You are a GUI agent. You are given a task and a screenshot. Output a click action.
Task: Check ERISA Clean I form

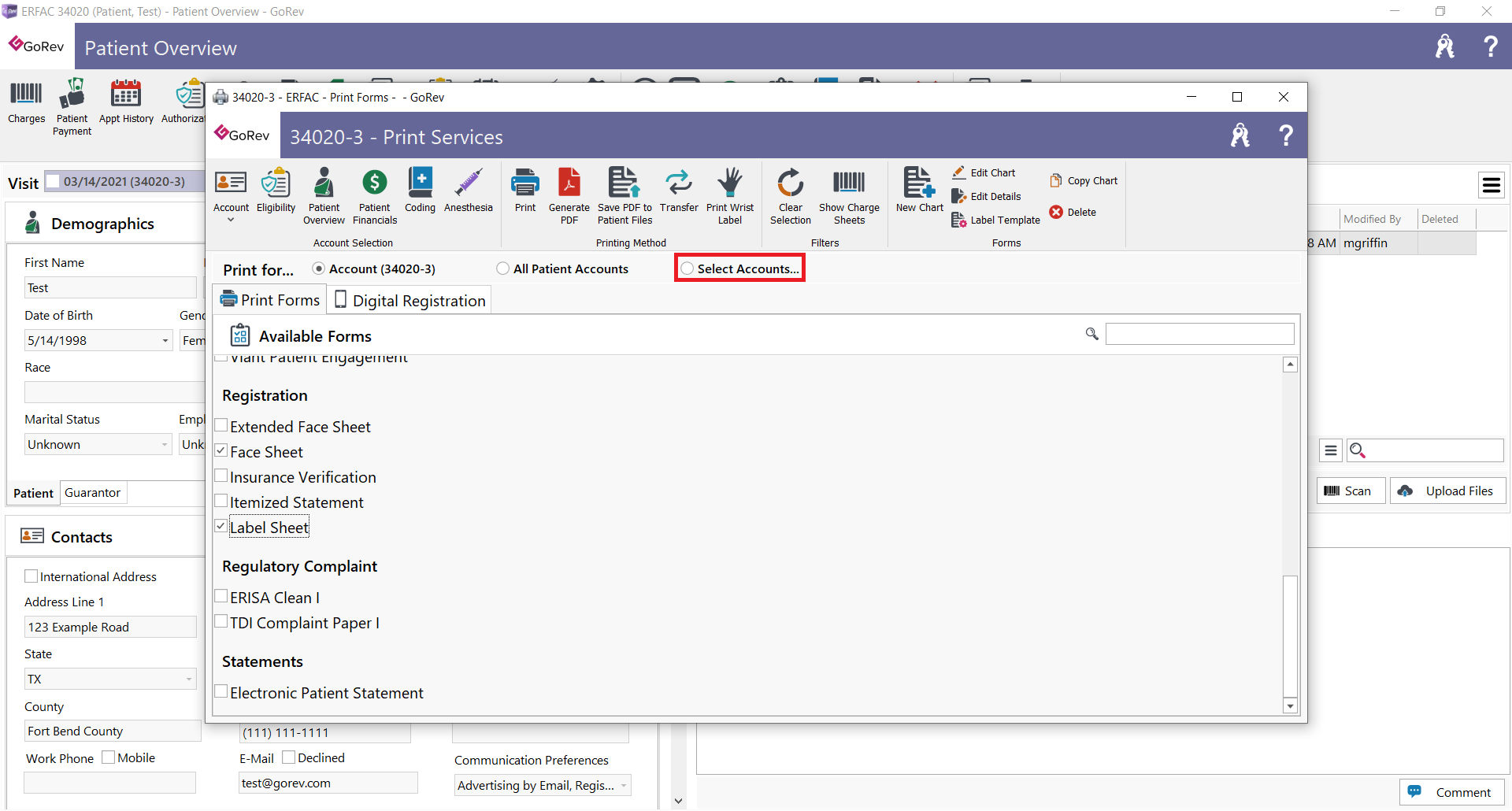tap(221, 597)
